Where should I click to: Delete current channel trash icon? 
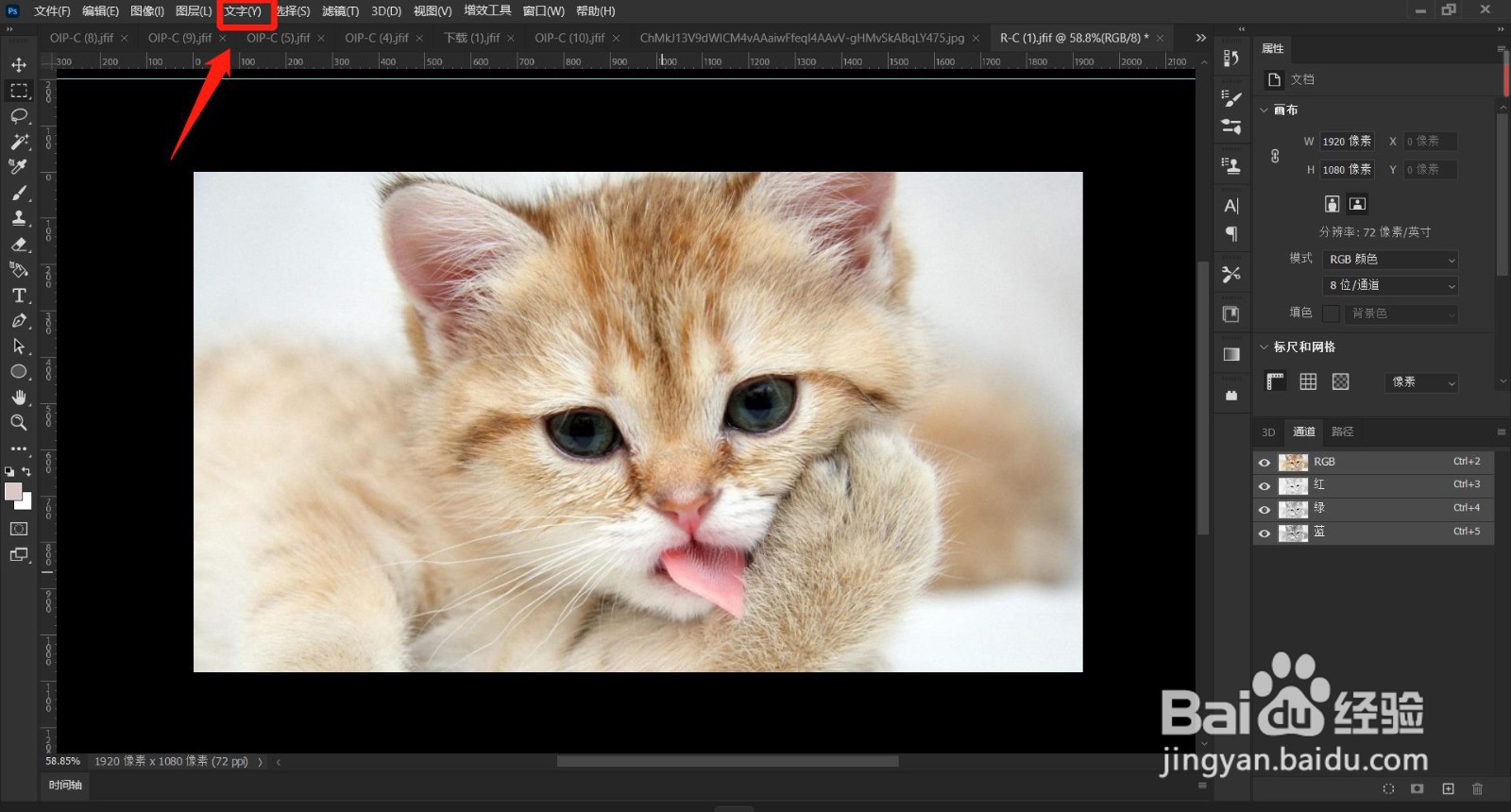pyautogui.click(x=1478, y=788)
